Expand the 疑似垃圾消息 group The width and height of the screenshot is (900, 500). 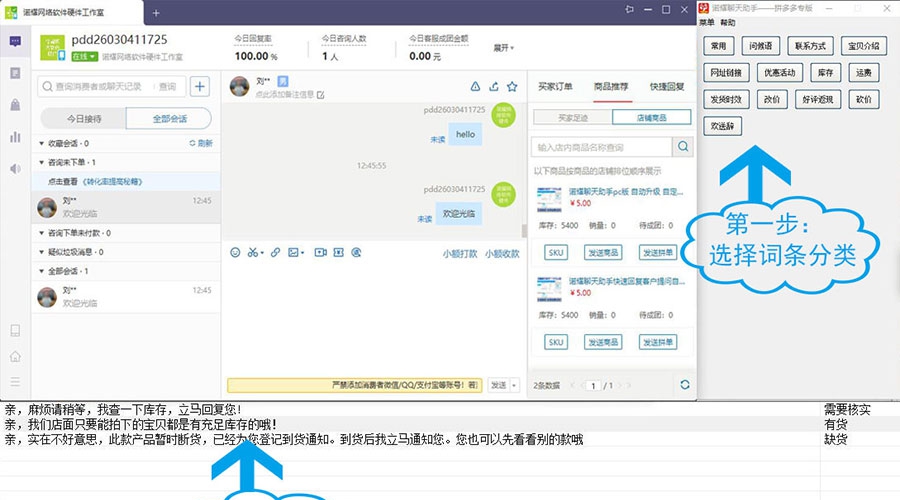tap(41, 252)
